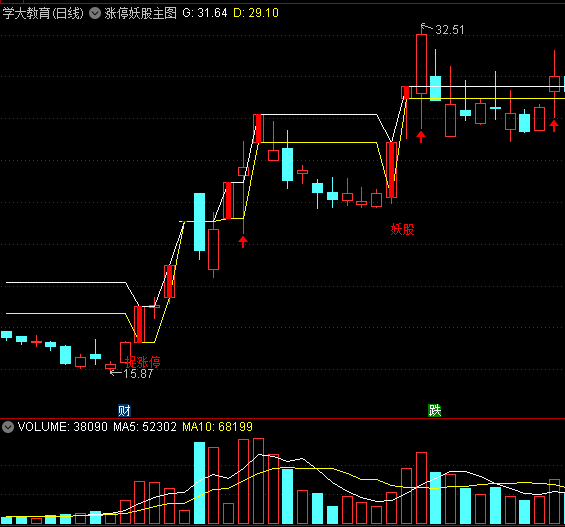
Task: Click the 15.87 low price label
Action: click(x=138, y=374)
